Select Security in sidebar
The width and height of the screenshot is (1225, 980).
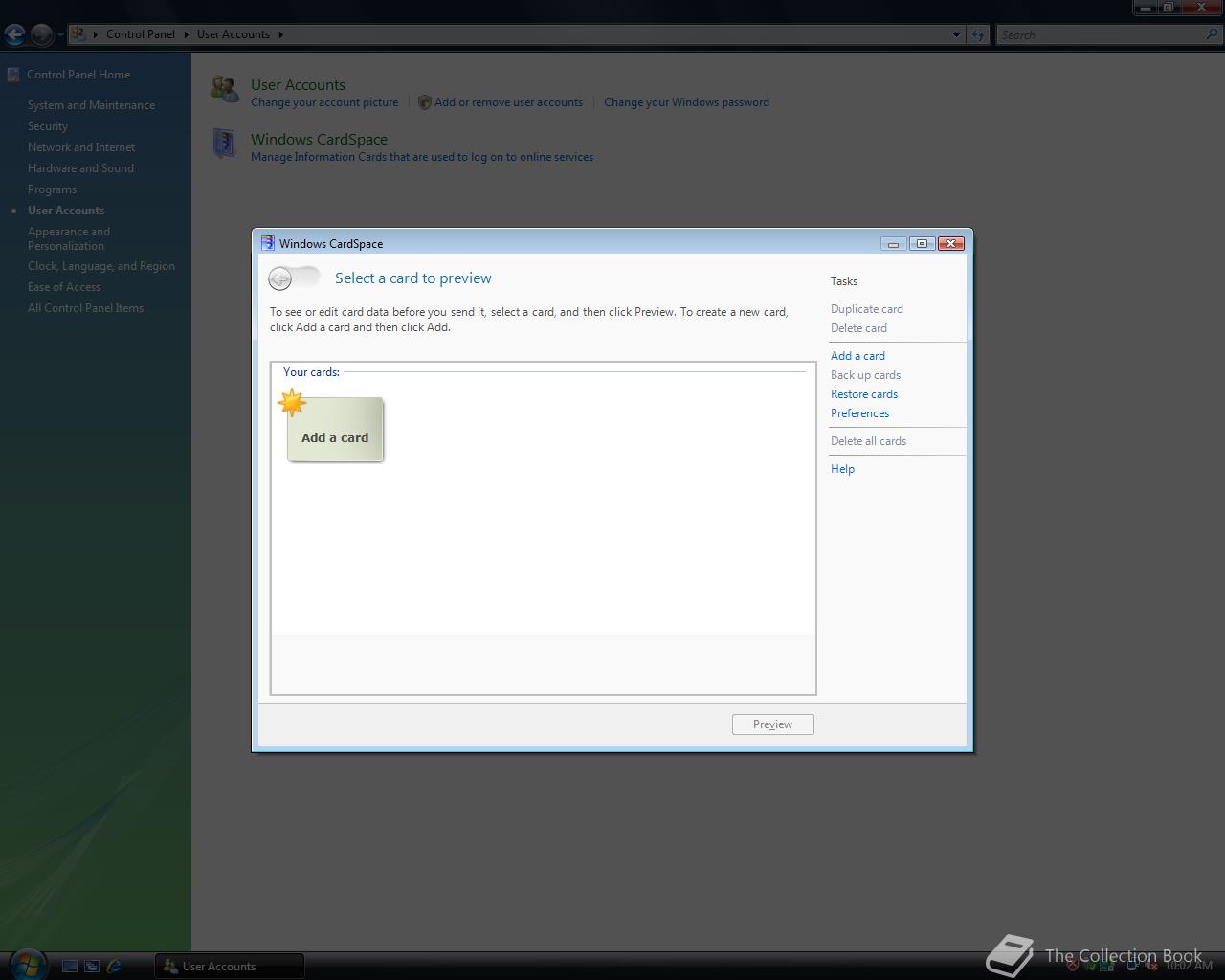tap(48, 126)
